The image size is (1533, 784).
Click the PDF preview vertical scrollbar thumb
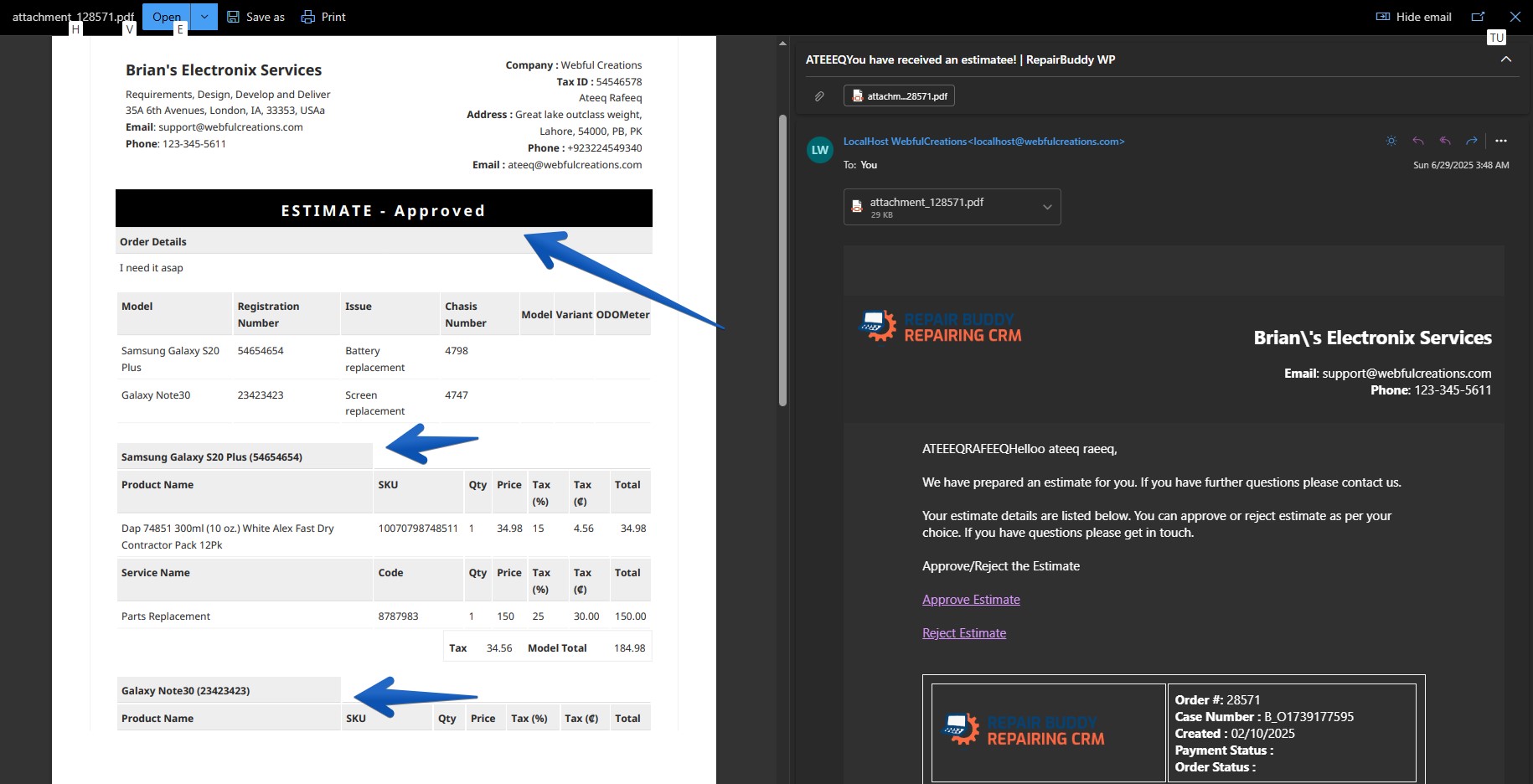pyautogui.click(x=783, y=260)
